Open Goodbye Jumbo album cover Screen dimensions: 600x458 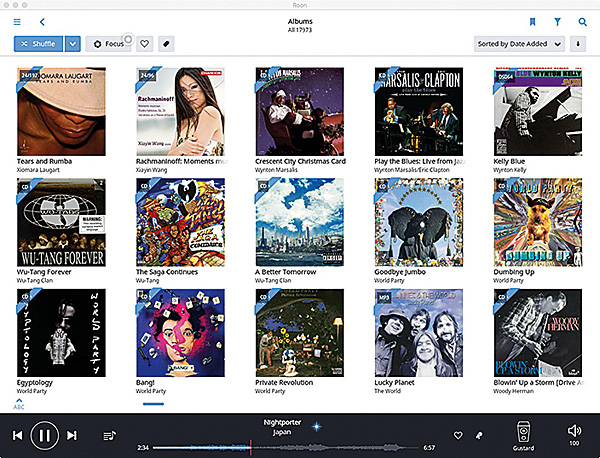coord(419,222)
